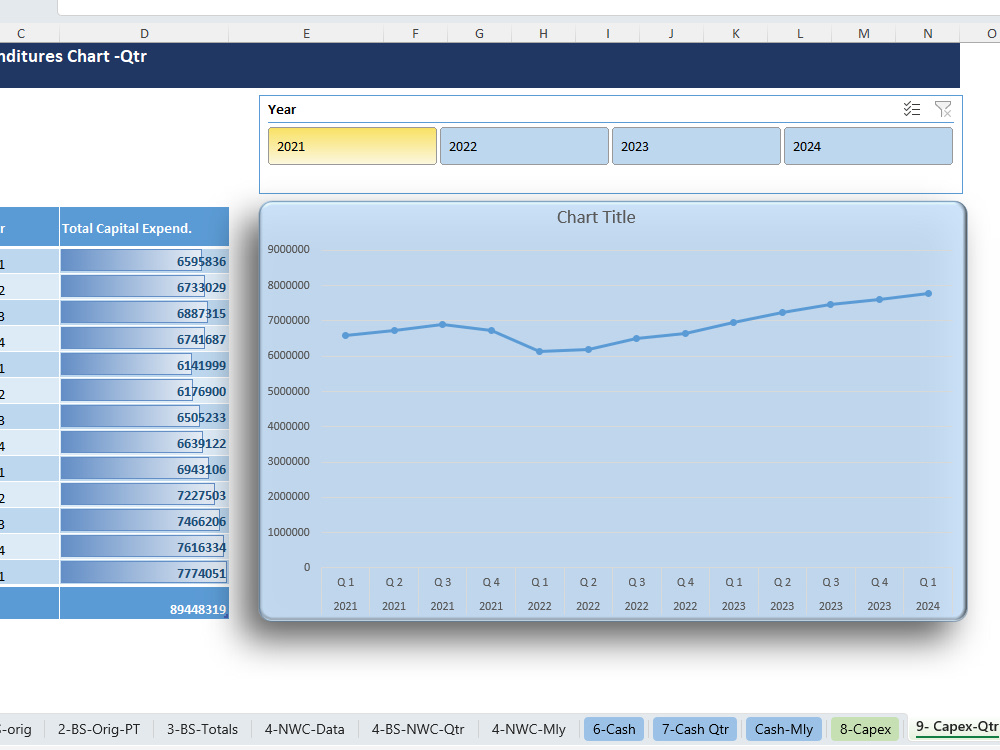Image resolution: width=1000 pixels, height=750 pixels.
Task: Click the multi-select icon on Year slicer
Action: [911, 109]
